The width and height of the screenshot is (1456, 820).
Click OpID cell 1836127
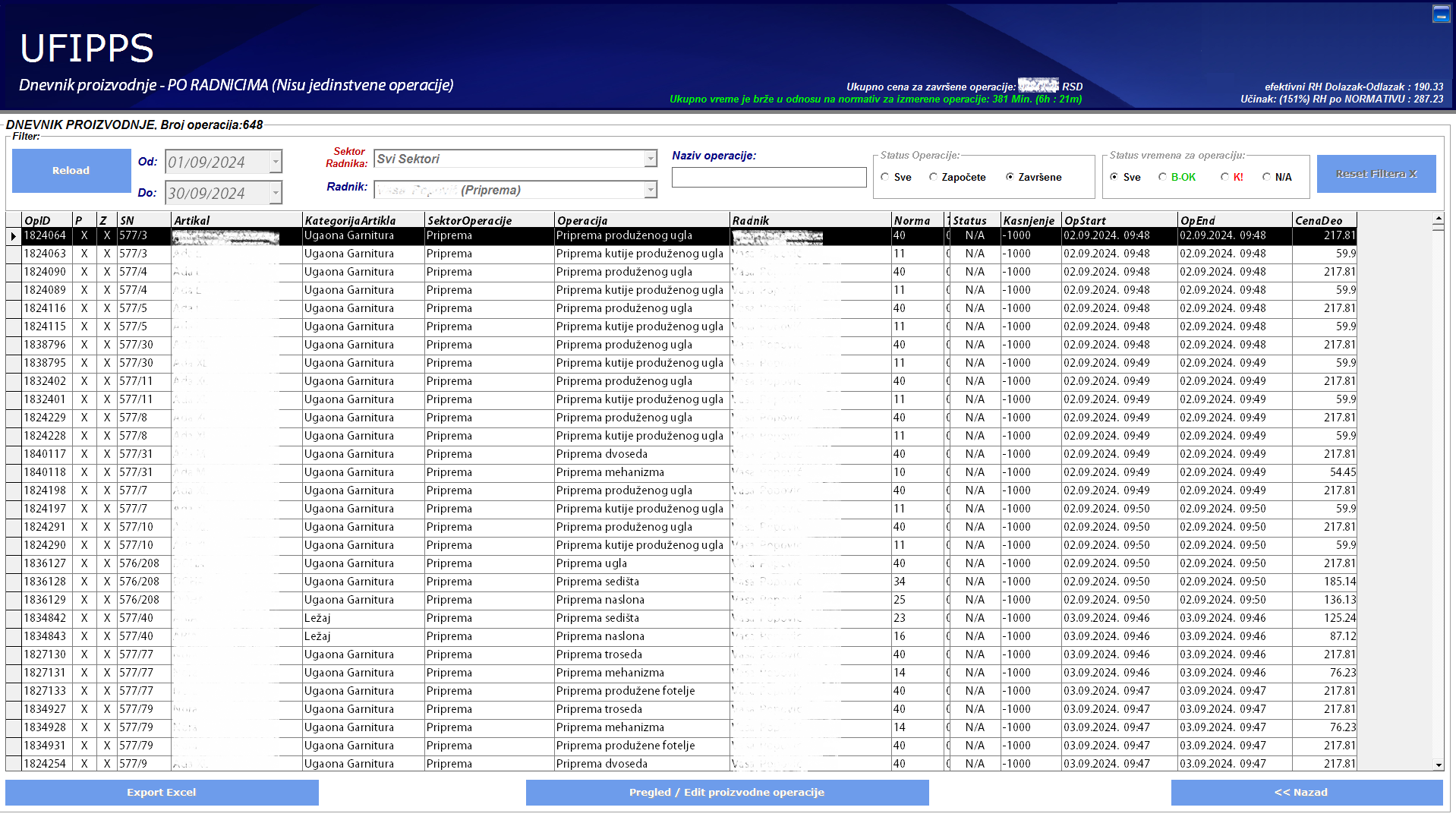point(46,563)
